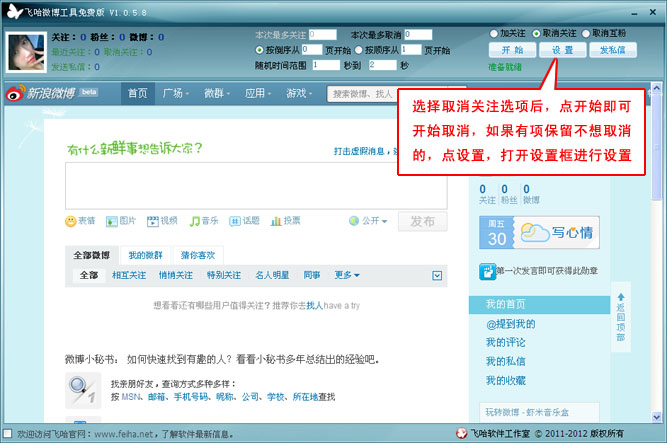This screenshot has height=443, width=667.
Task: Click the calendar date 30 tile
Action: [x=496, y=233]
